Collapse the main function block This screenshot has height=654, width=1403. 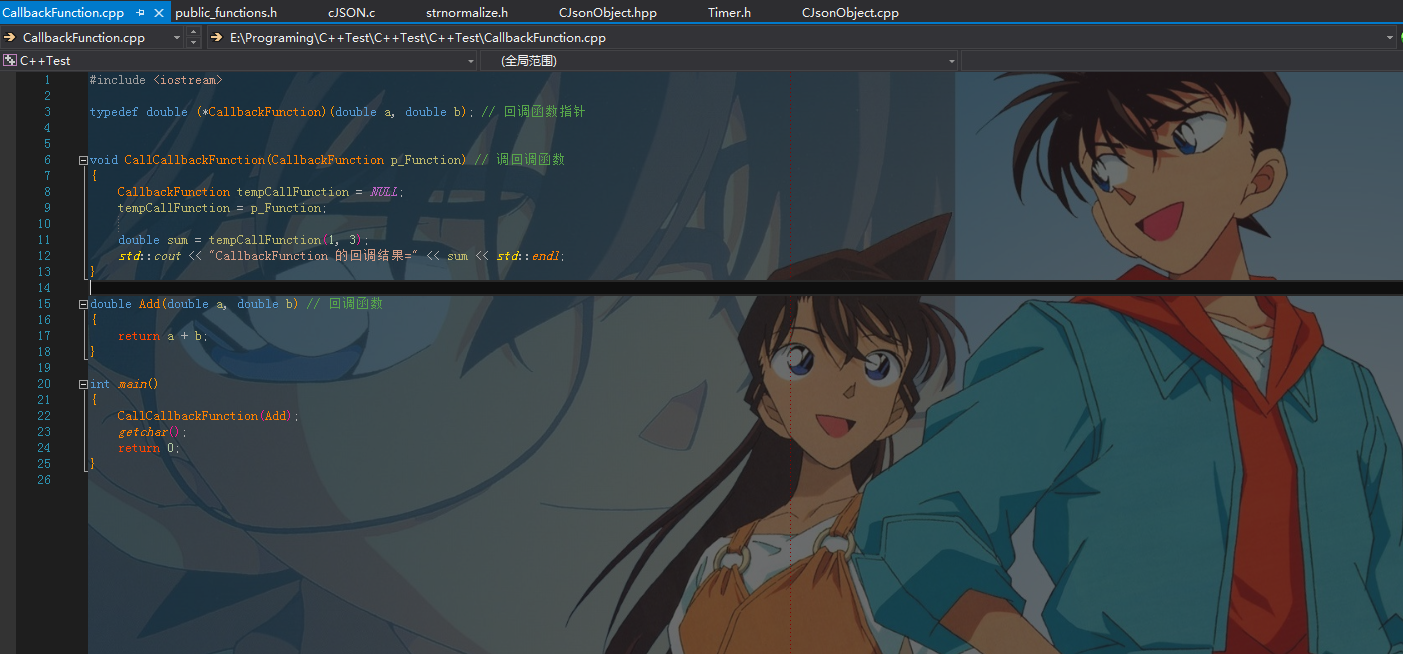click(x=83, y=384)
